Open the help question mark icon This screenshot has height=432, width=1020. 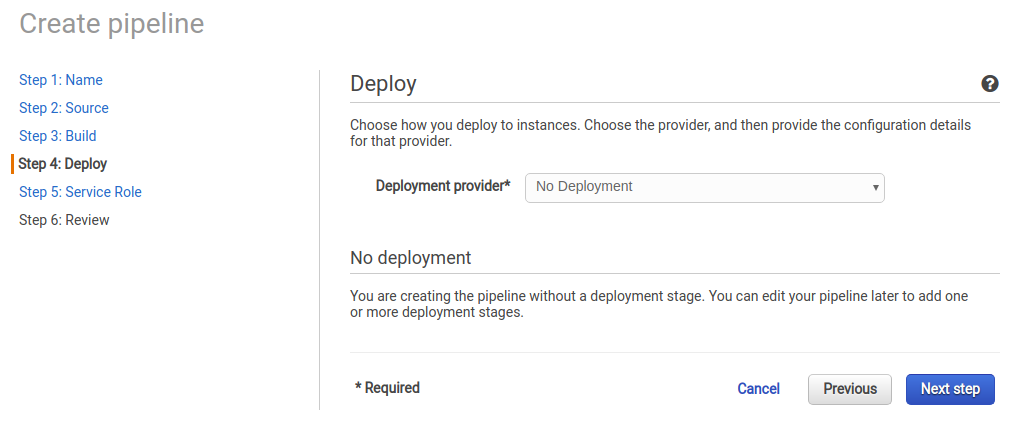pos(989,83)
